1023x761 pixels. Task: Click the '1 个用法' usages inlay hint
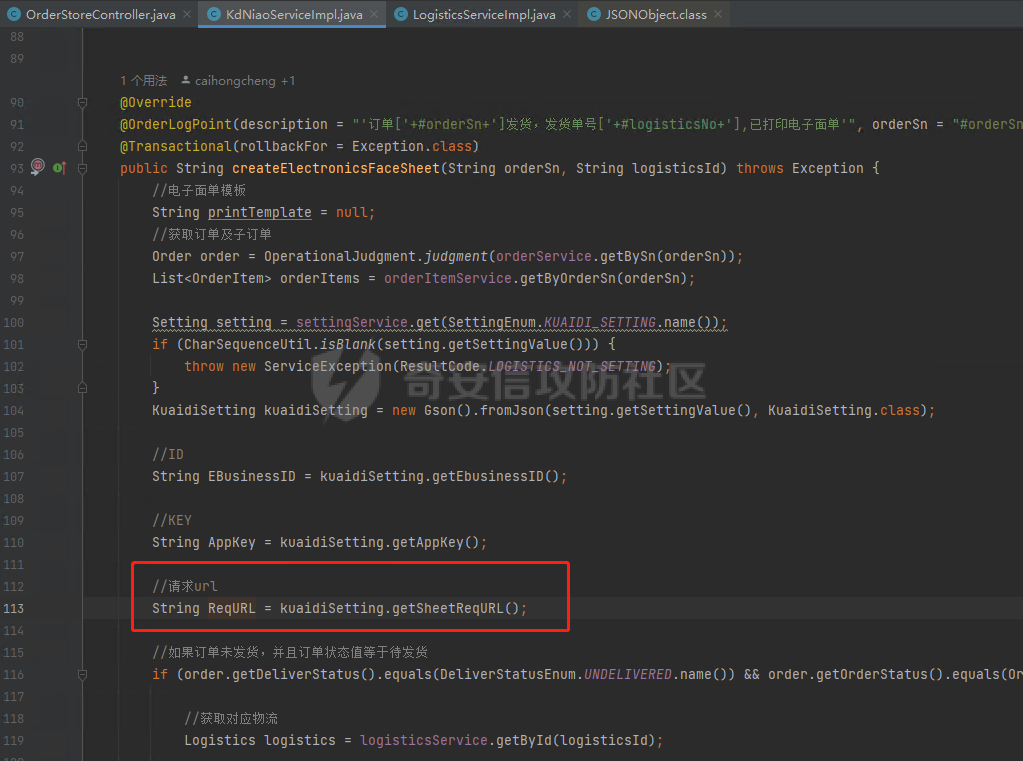(143, 80)
